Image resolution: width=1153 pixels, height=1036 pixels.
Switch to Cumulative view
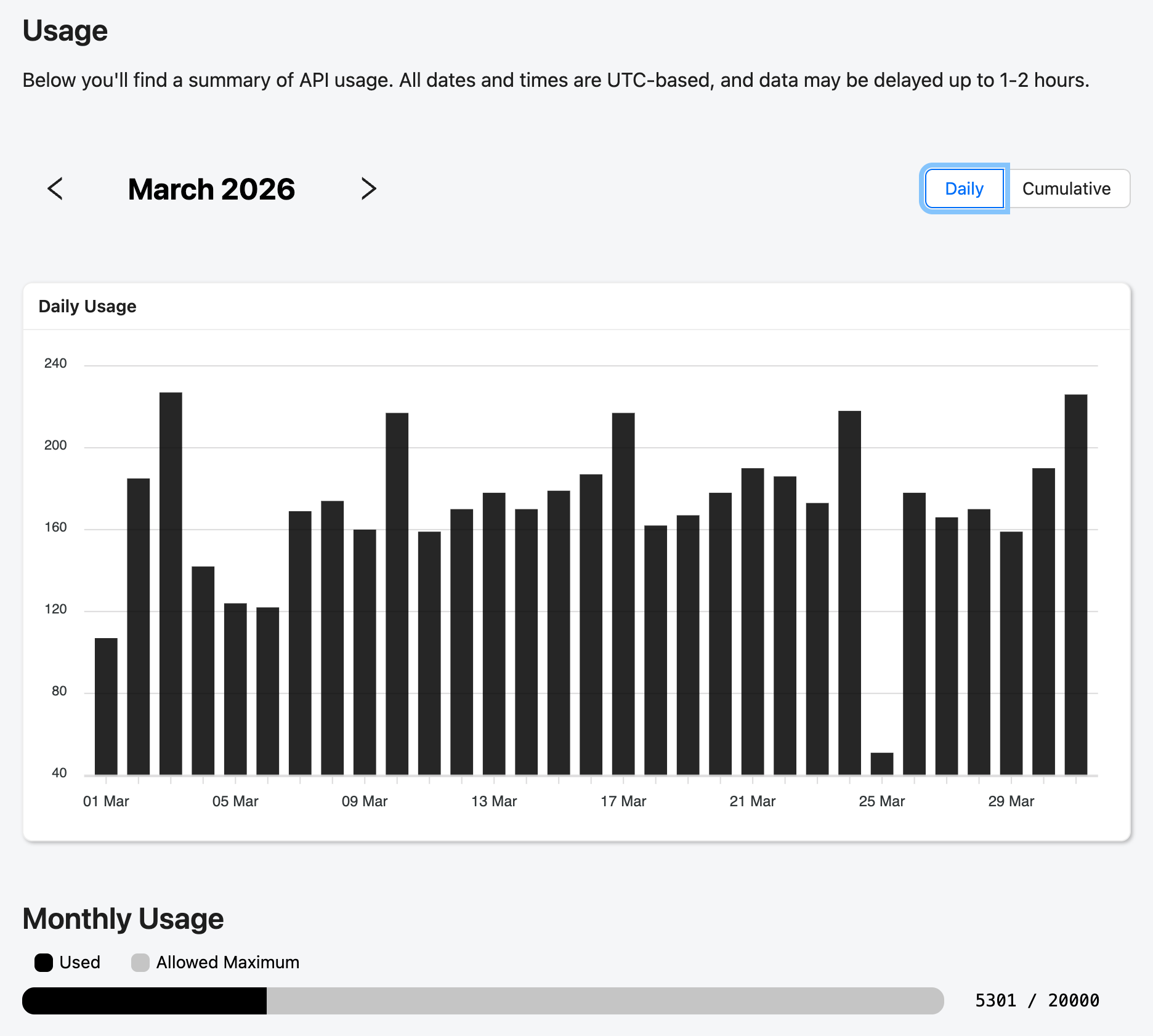[1069, 188]
